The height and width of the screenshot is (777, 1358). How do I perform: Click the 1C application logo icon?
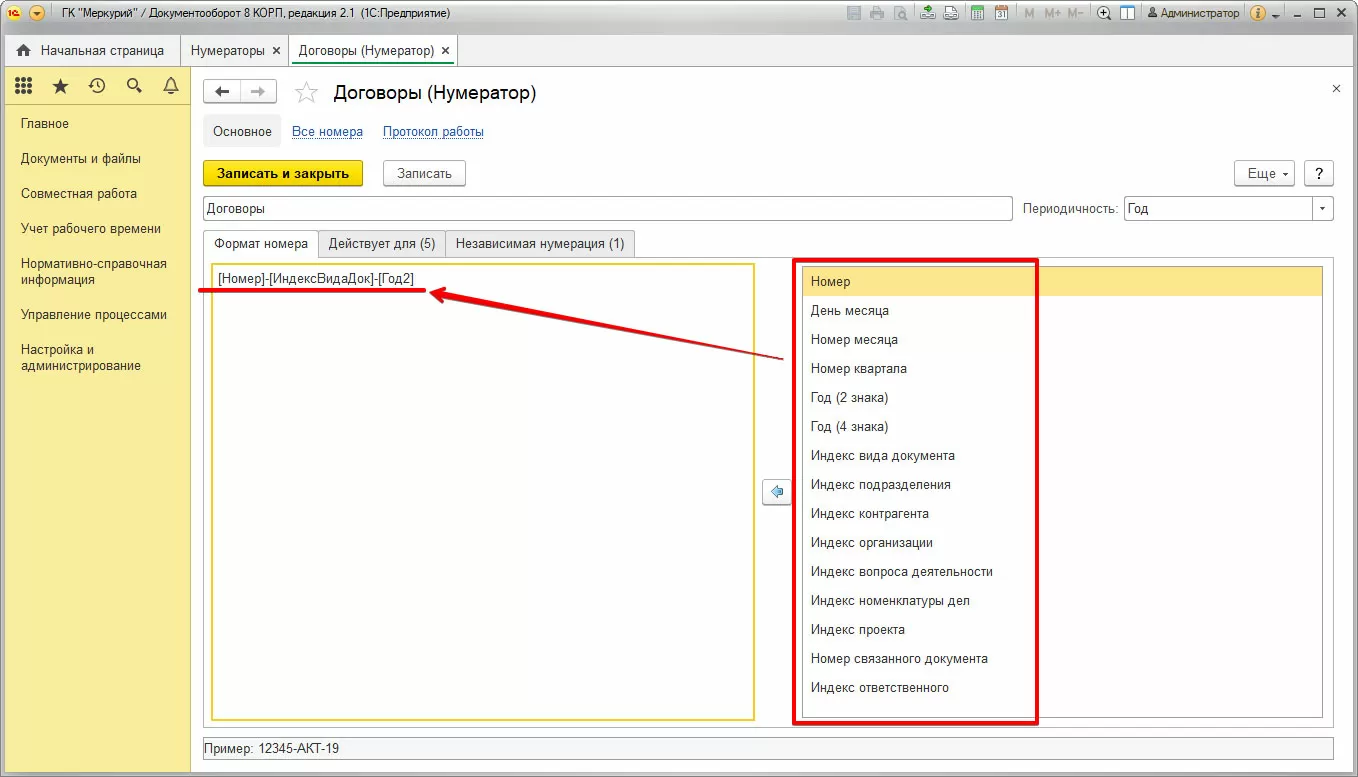point(15,13)
